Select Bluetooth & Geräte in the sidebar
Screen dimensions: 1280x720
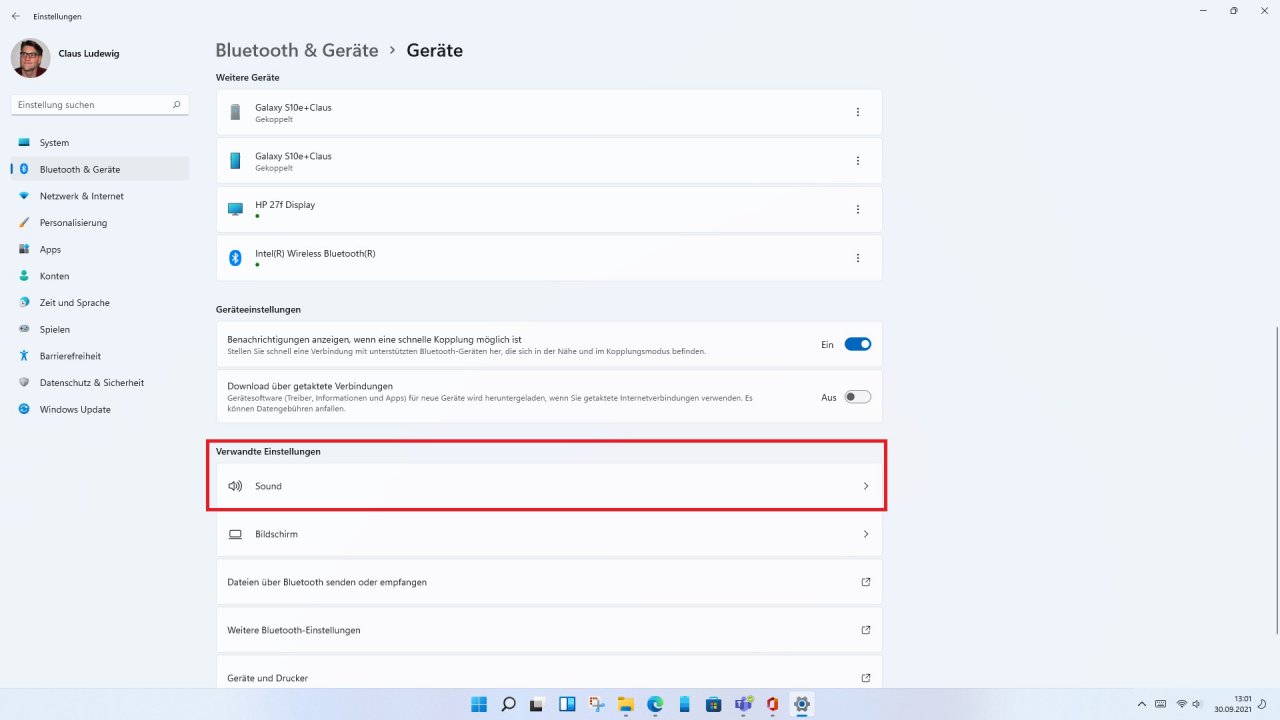(x=100, y=169)
